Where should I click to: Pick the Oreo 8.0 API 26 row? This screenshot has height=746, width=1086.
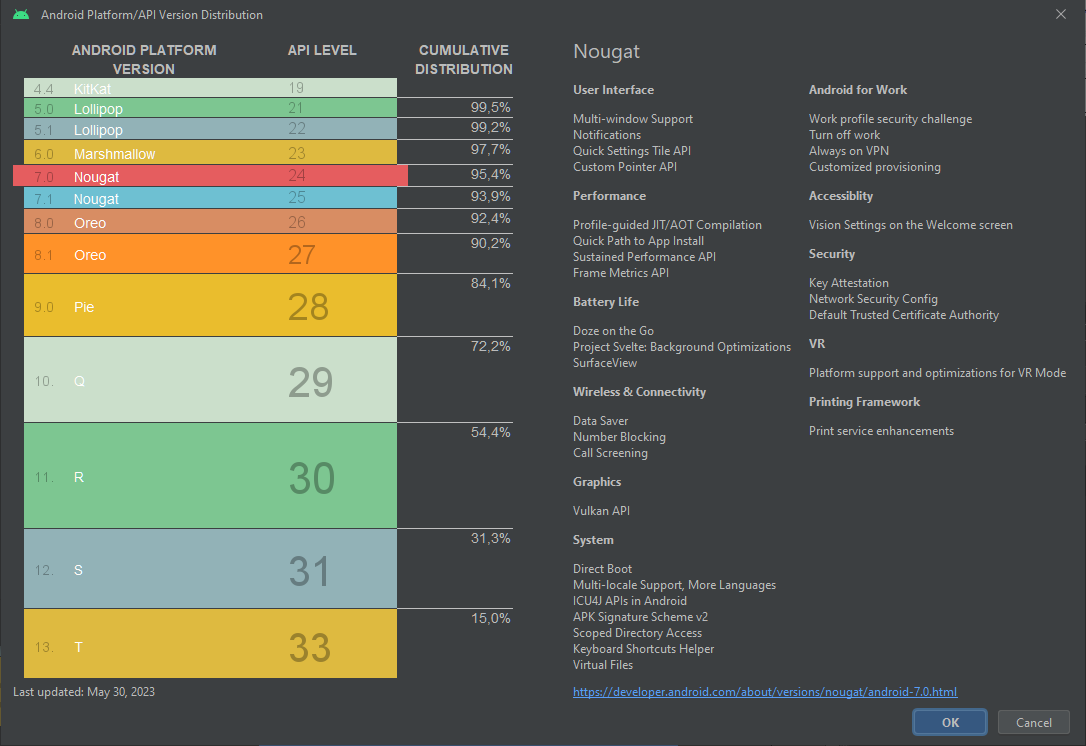click(x=210, y=222)
